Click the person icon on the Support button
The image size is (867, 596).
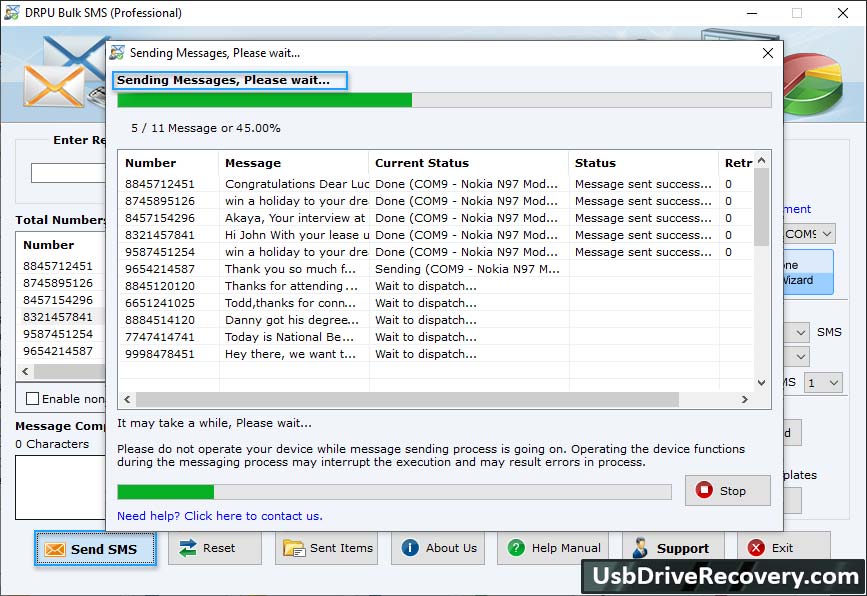point(640,548)
